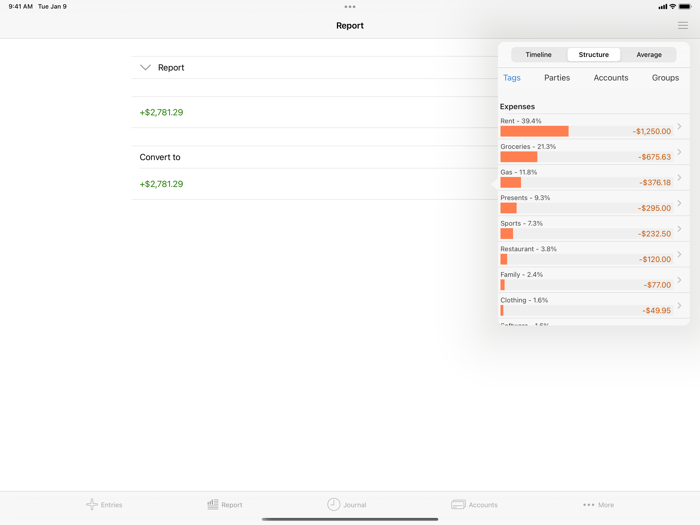The image size is (700, 525).
Task: Tap the -$295.00 Presents amount
Action: (x=654, y=208)
